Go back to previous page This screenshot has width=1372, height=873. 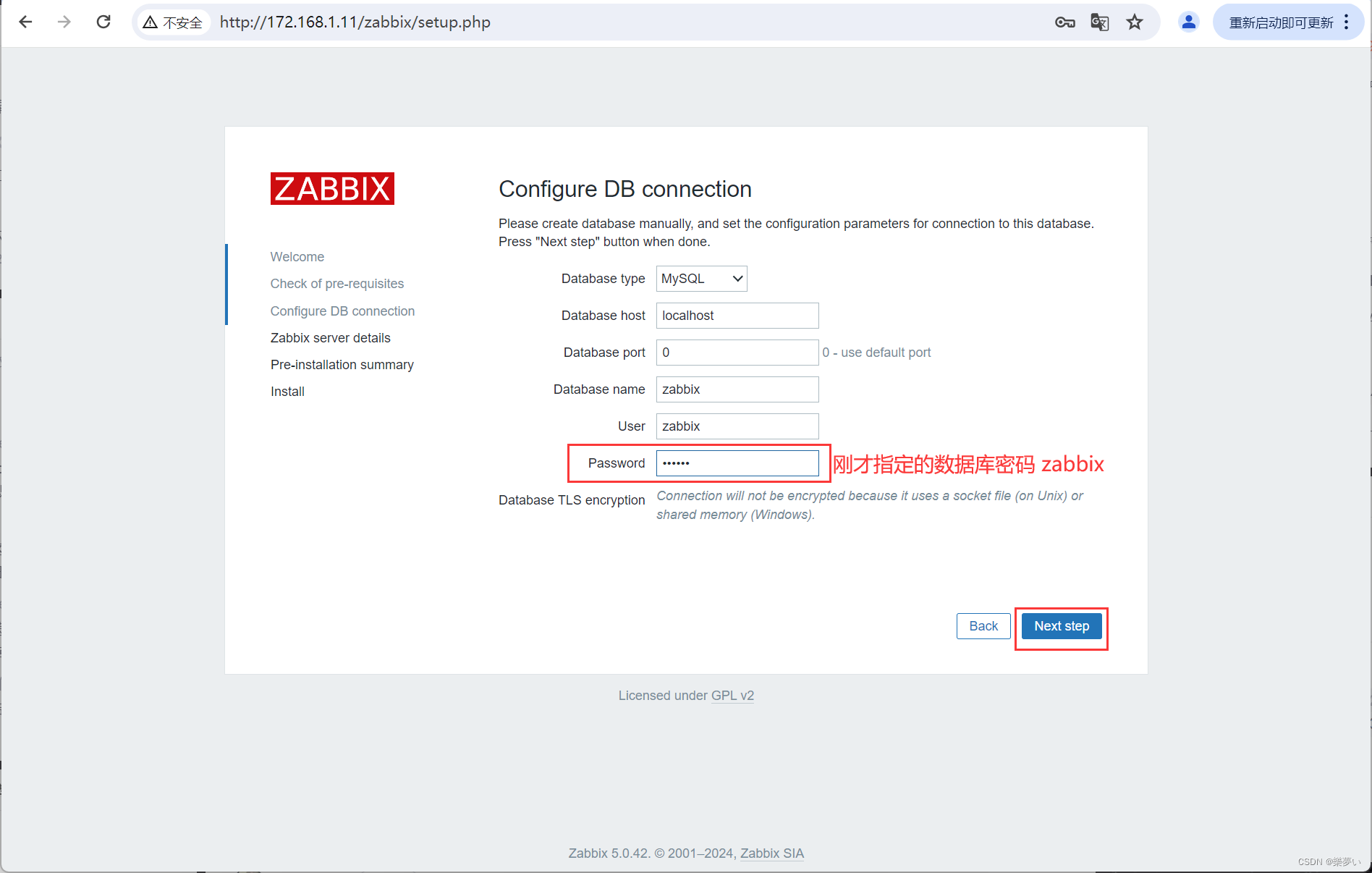[25, 22]
